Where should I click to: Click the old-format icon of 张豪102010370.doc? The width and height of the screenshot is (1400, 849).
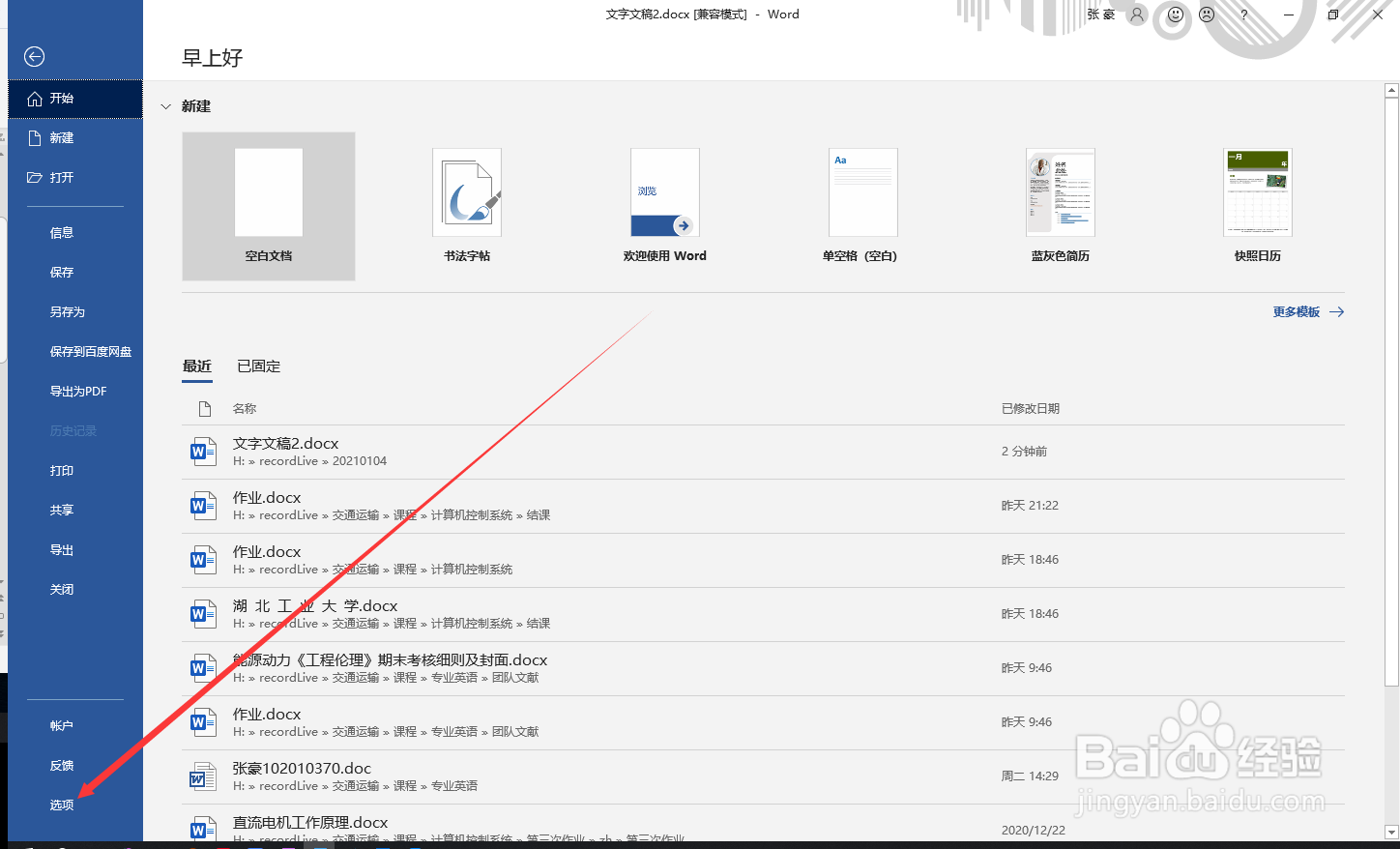pos(201,776)
